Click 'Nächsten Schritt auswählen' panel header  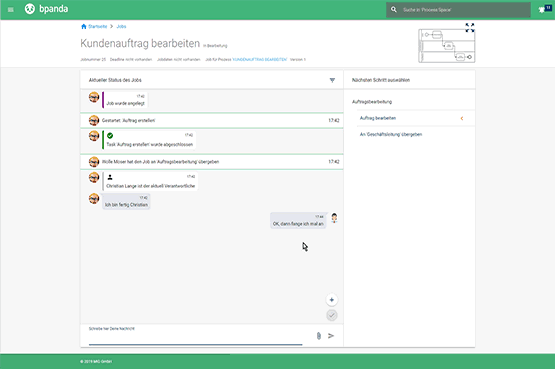click(381, 80)
